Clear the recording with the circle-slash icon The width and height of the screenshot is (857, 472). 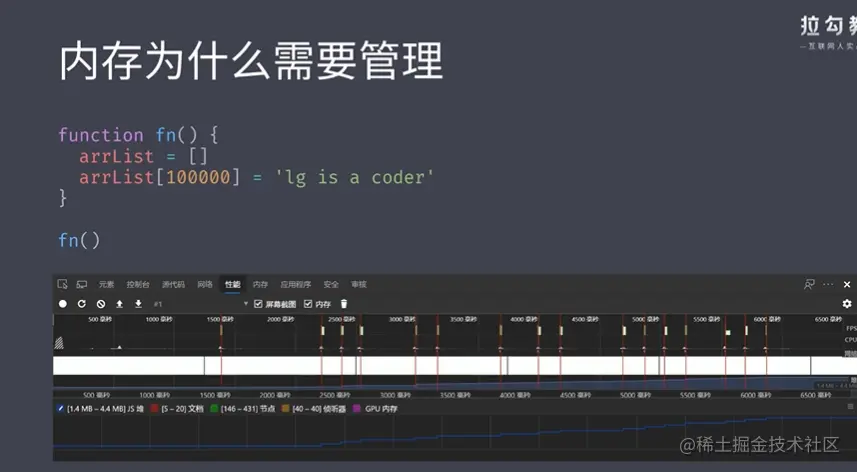point(101,304)
